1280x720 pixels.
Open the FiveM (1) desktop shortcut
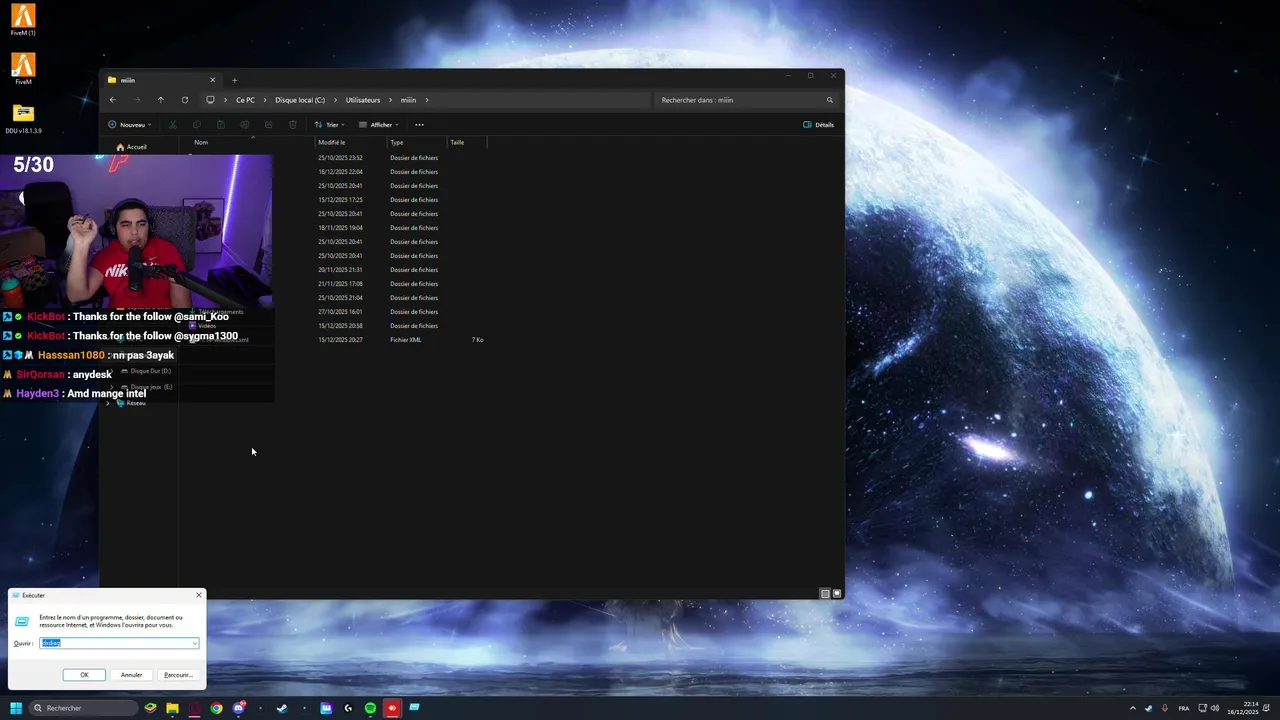tap(23, 20)
